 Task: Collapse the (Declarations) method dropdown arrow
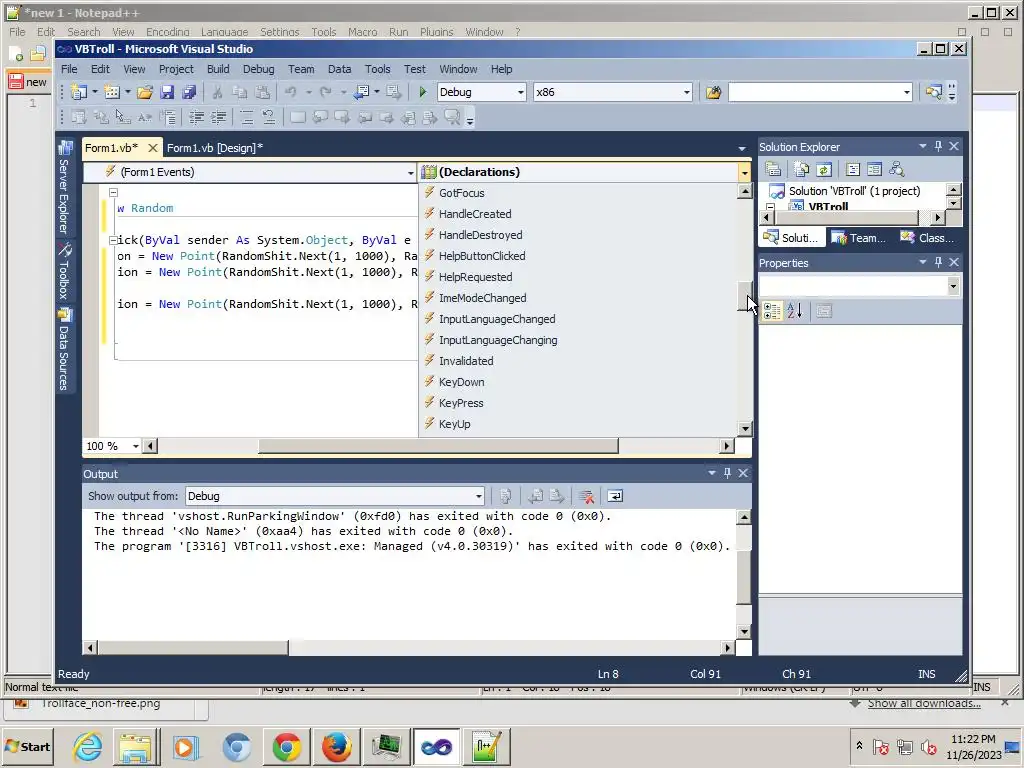[744, 172]
